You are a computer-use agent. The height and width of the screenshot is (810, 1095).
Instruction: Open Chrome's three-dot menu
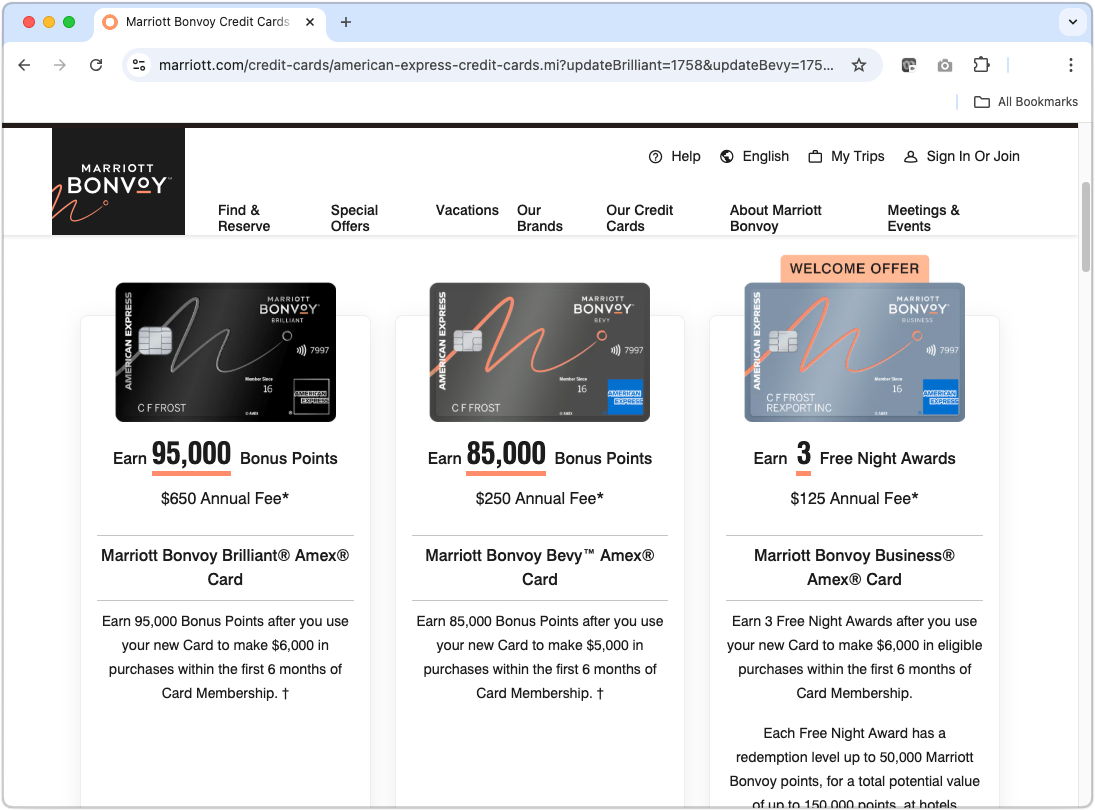1071,65
